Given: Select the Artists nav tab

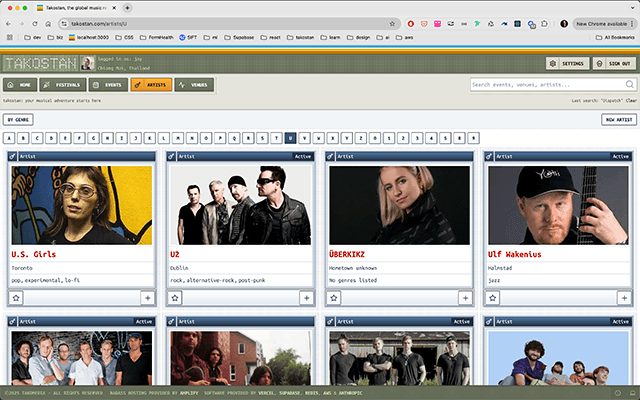Looking at the screenshot, I should (x=151, y=85).
